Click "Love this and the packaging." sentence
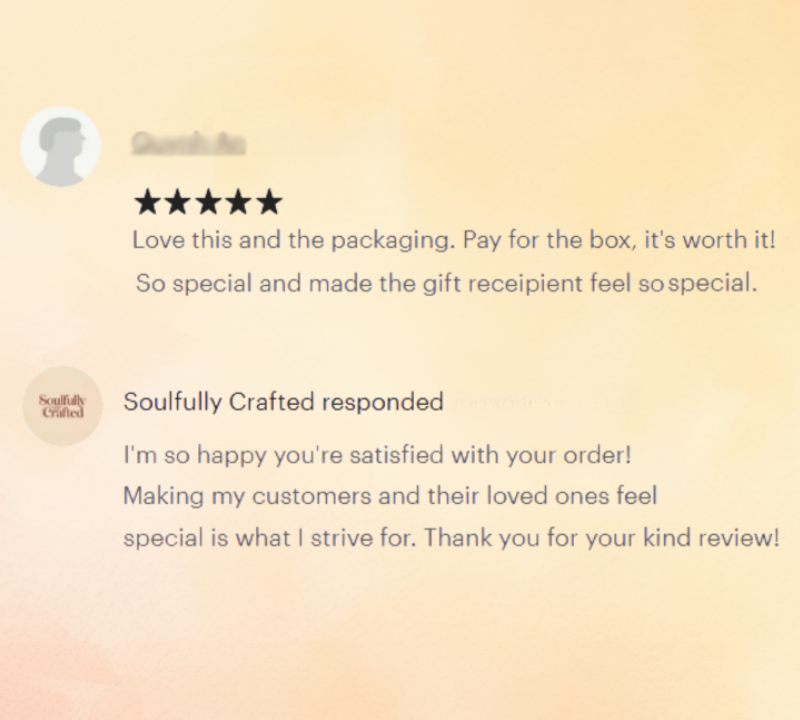Image resolution: width=800 pixels, height=720 pixels. 293,240
